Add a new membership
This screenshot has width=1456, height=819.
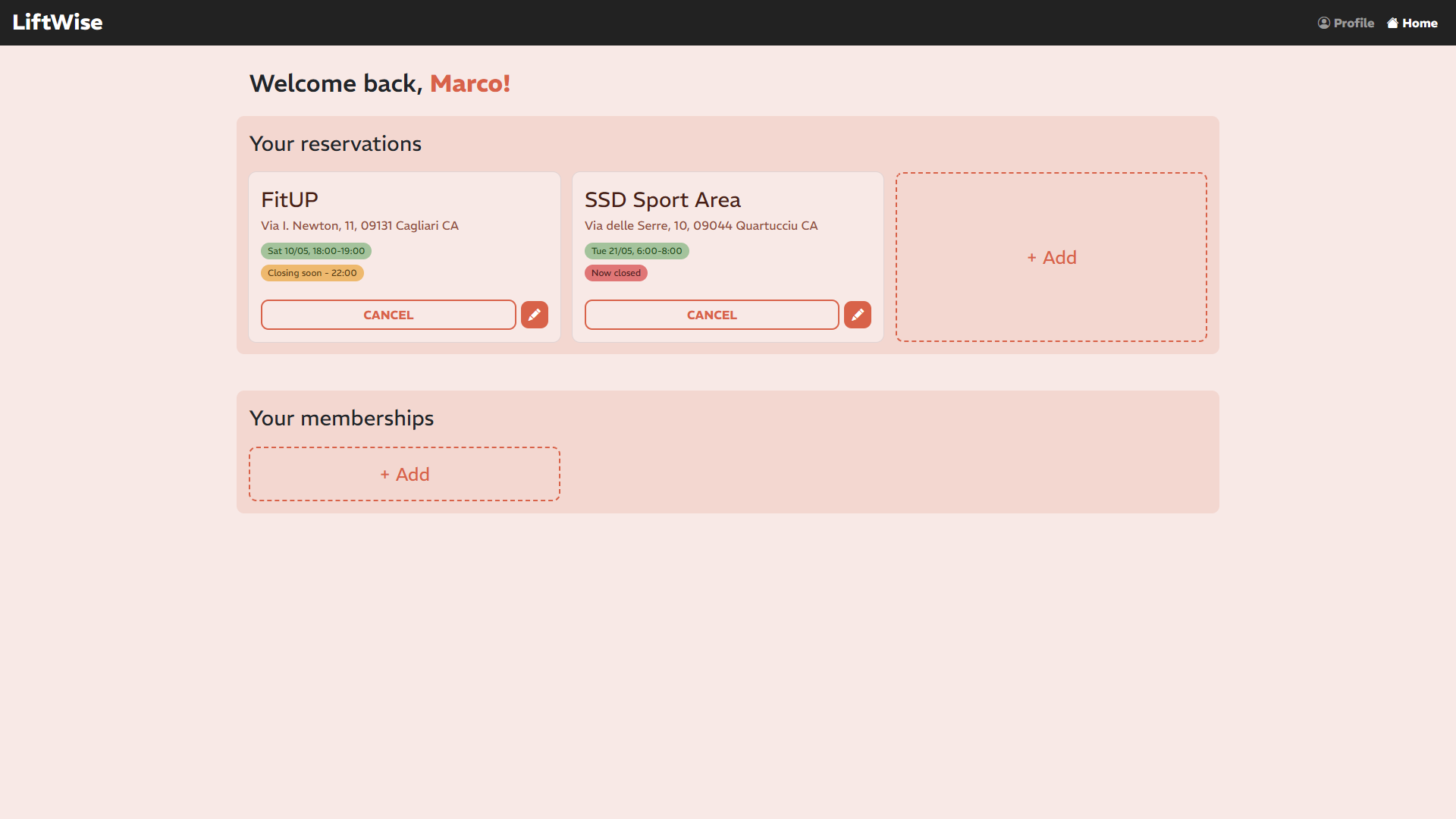click(404, 474)
